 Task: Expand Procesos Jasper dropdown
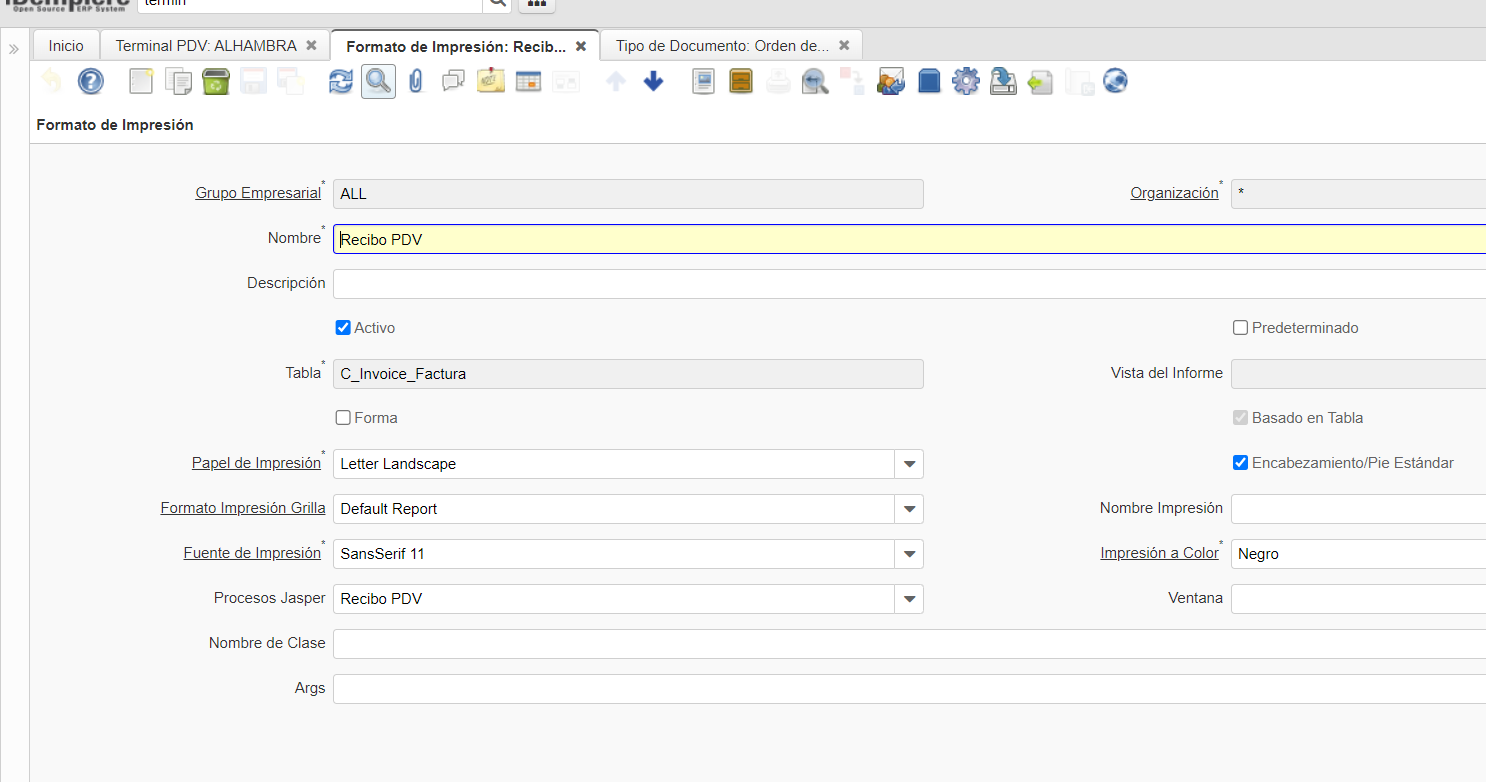tap(909, 599)
